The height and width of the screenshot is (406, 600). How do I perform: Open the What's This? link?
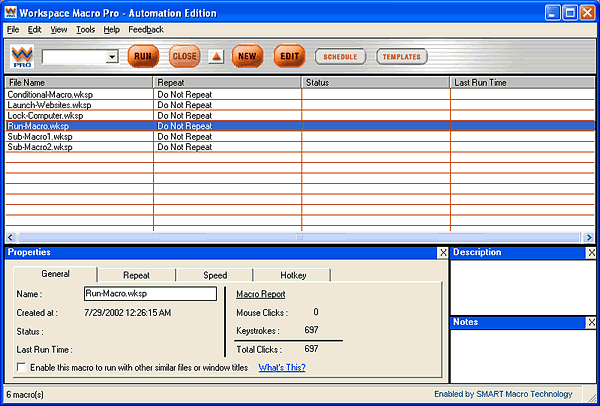[282, 368]
